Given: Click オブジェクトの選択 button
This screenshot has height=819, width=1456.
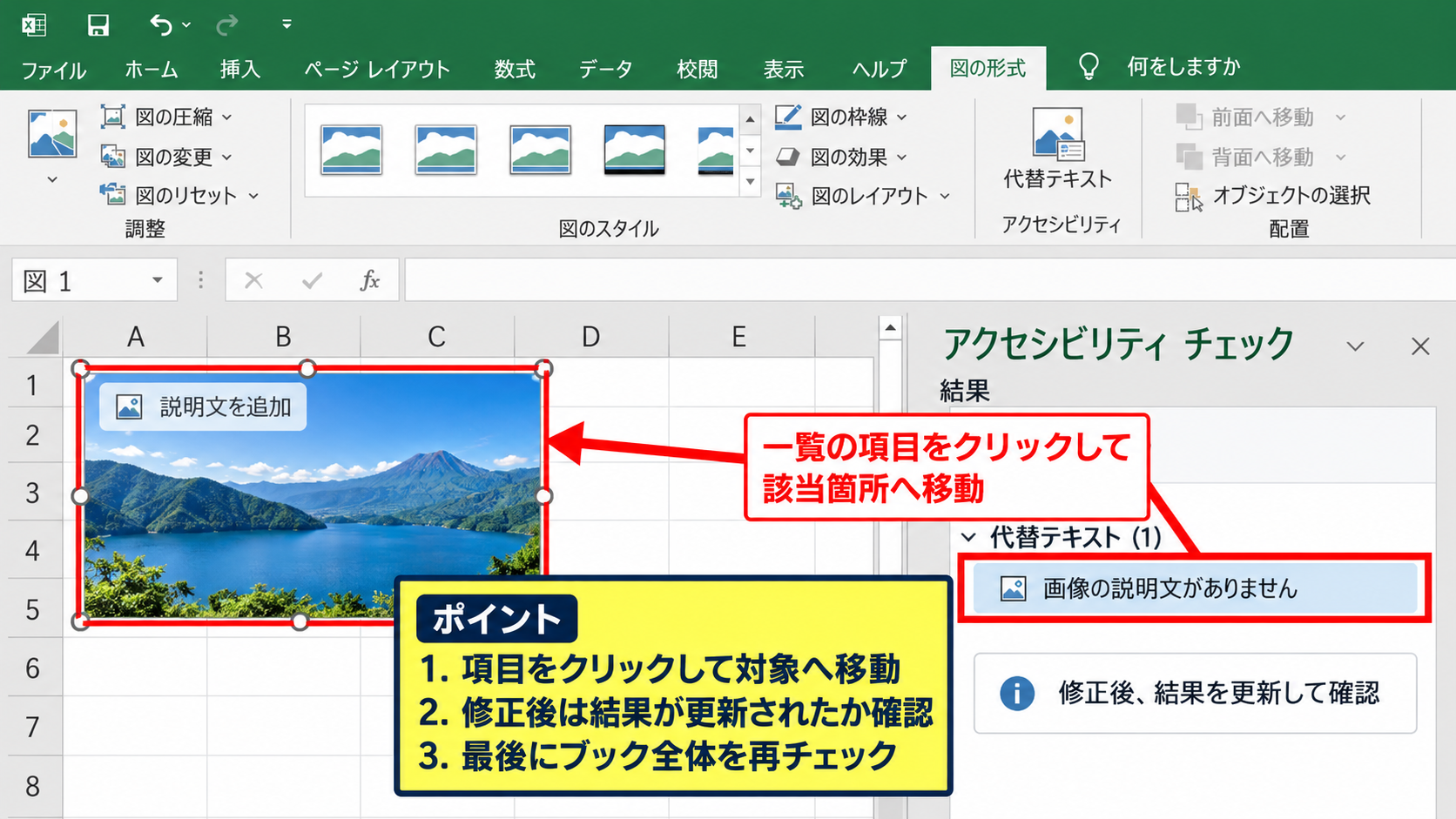Looking at the screenshot, I should pyautogui.click(x=1273, y=196).
